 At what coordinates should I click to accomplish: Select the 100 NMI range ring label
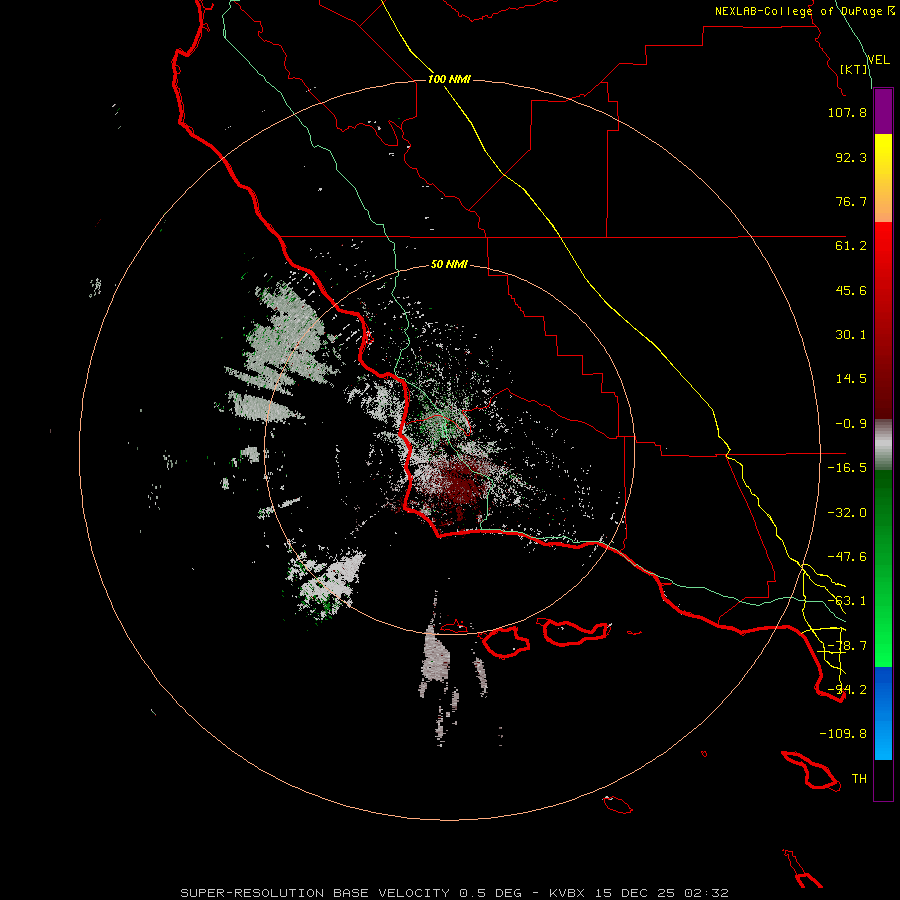coord(449,79)
